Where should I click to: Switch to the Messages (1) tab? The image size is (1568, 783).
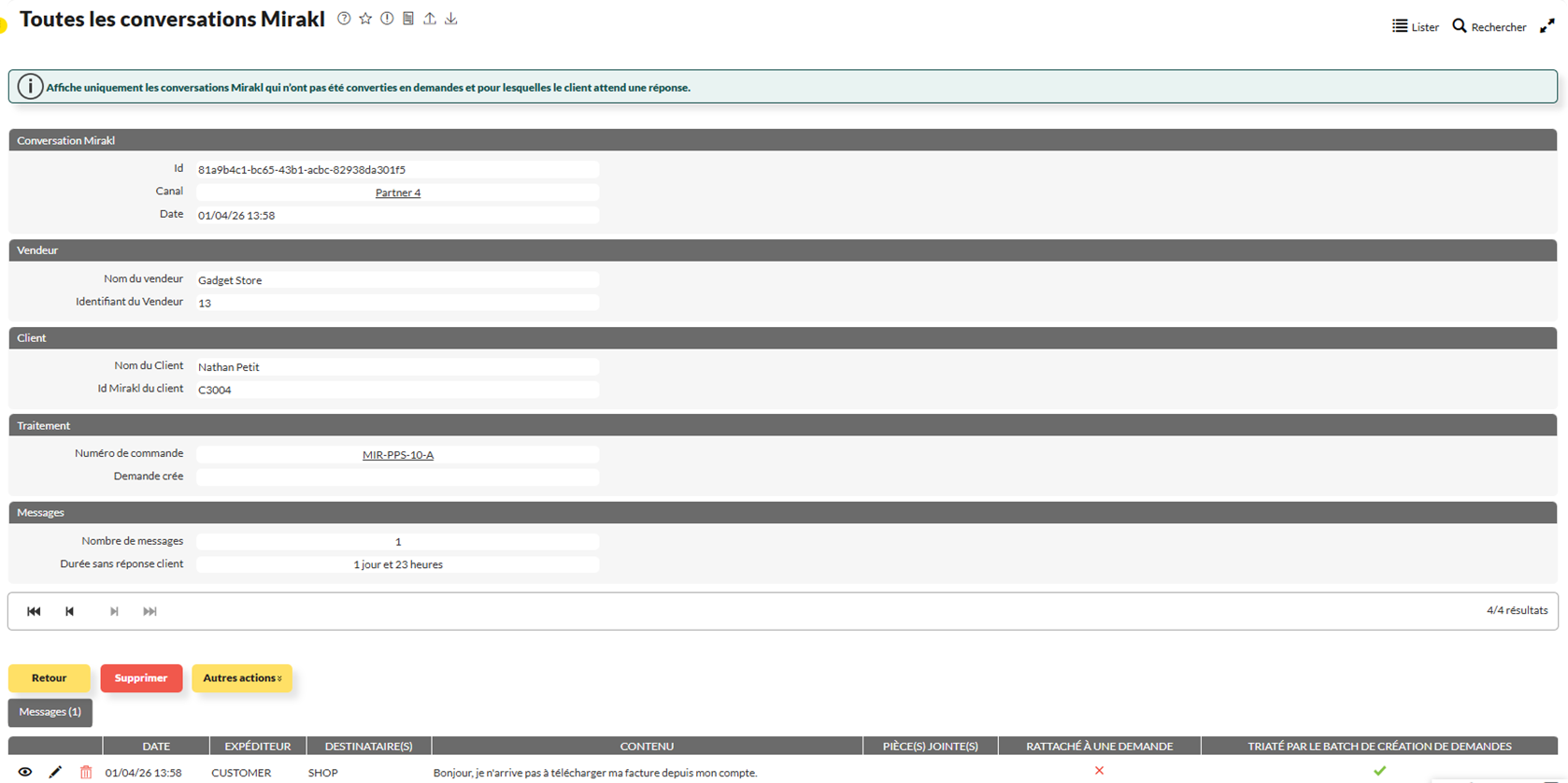pyautogui.click(x=50, y=712)
